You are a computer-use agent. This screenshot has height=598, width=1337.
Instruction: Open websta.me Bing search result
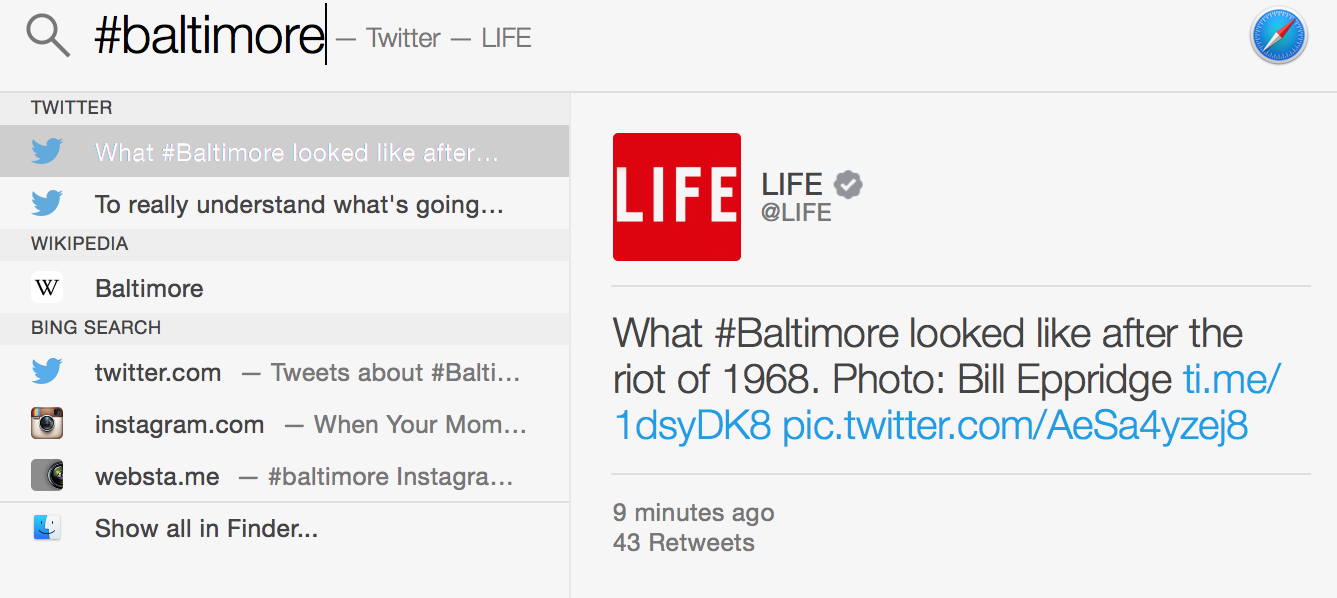157,476
